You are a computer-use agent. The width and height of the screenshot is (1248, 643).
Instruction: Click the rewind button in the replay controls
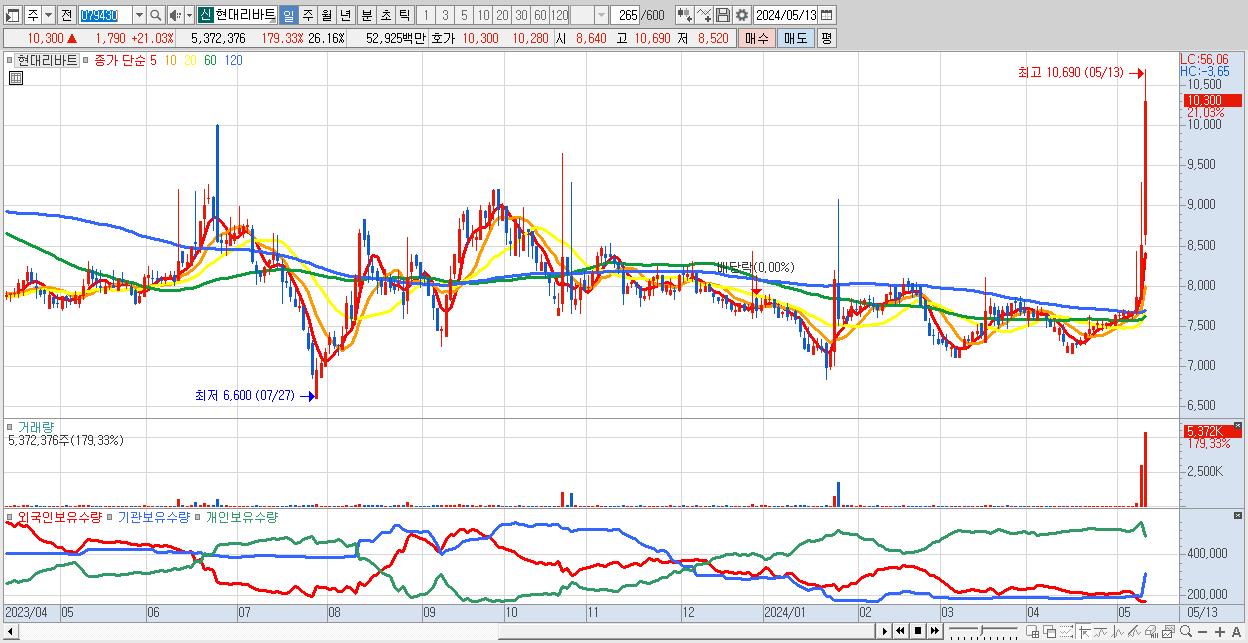click(x=900, y=631)
